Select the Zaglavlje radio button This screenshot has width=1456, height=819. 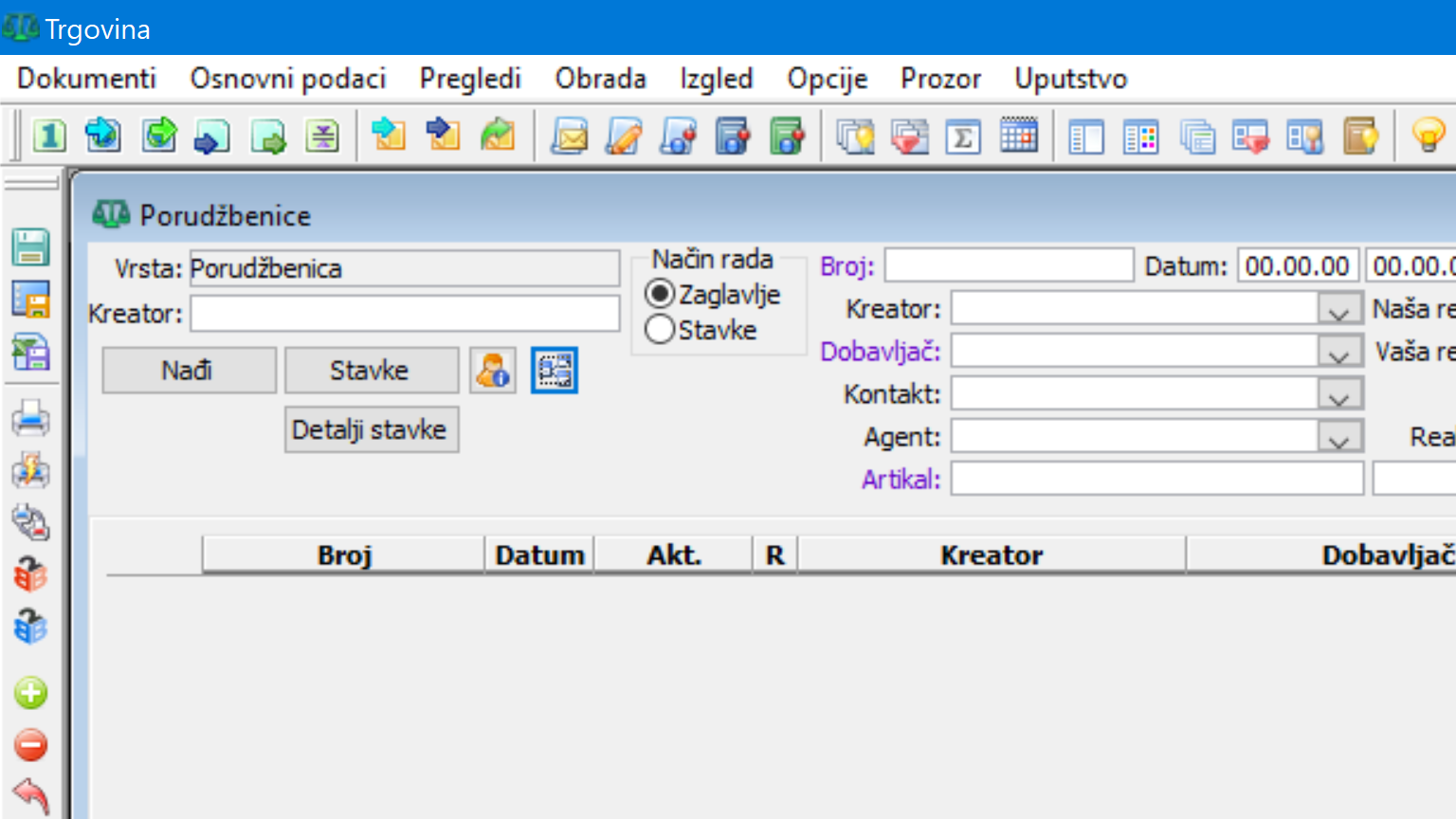point(660,294)
